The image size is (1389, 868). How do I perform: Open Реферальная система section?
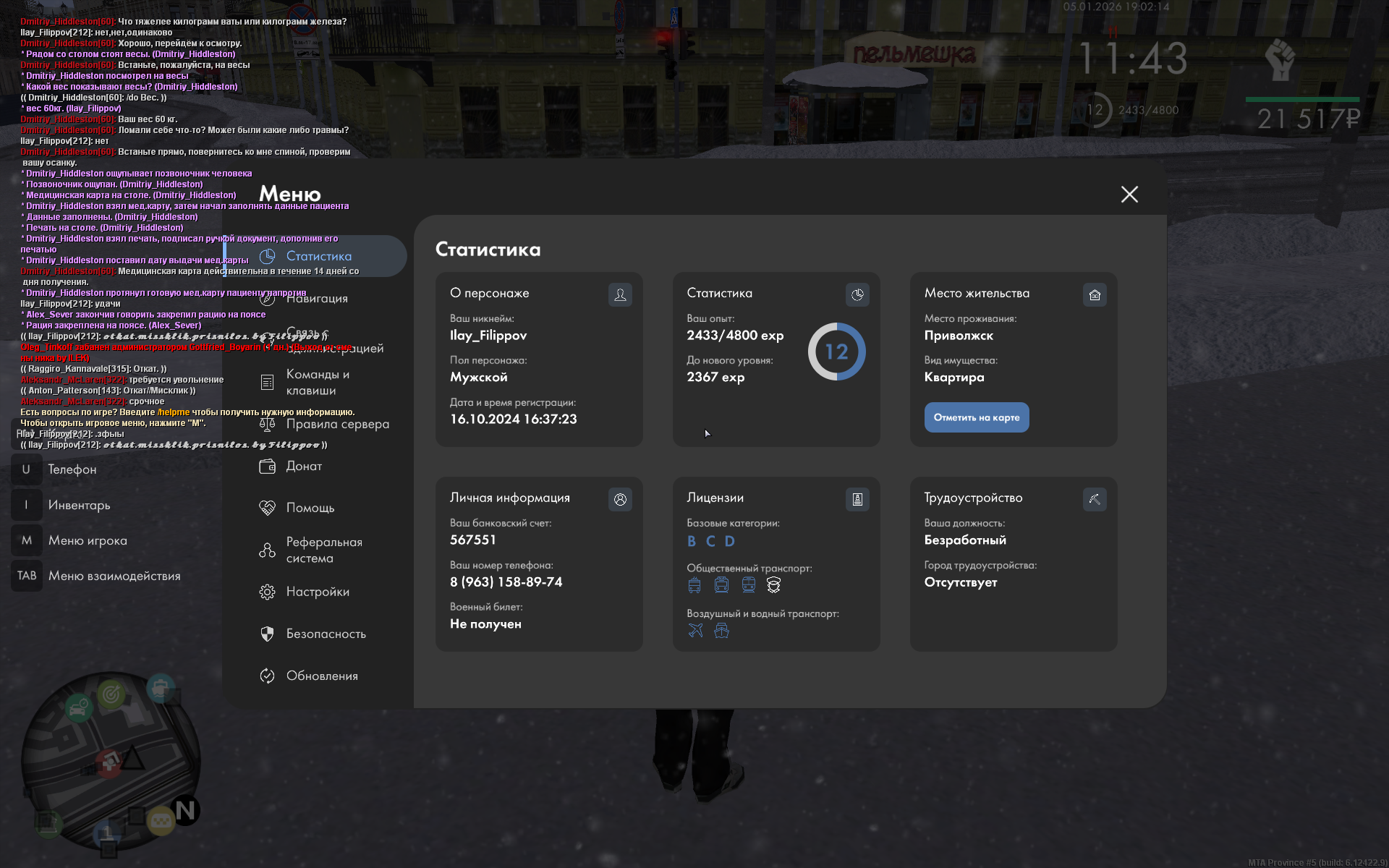coord(323,550)
